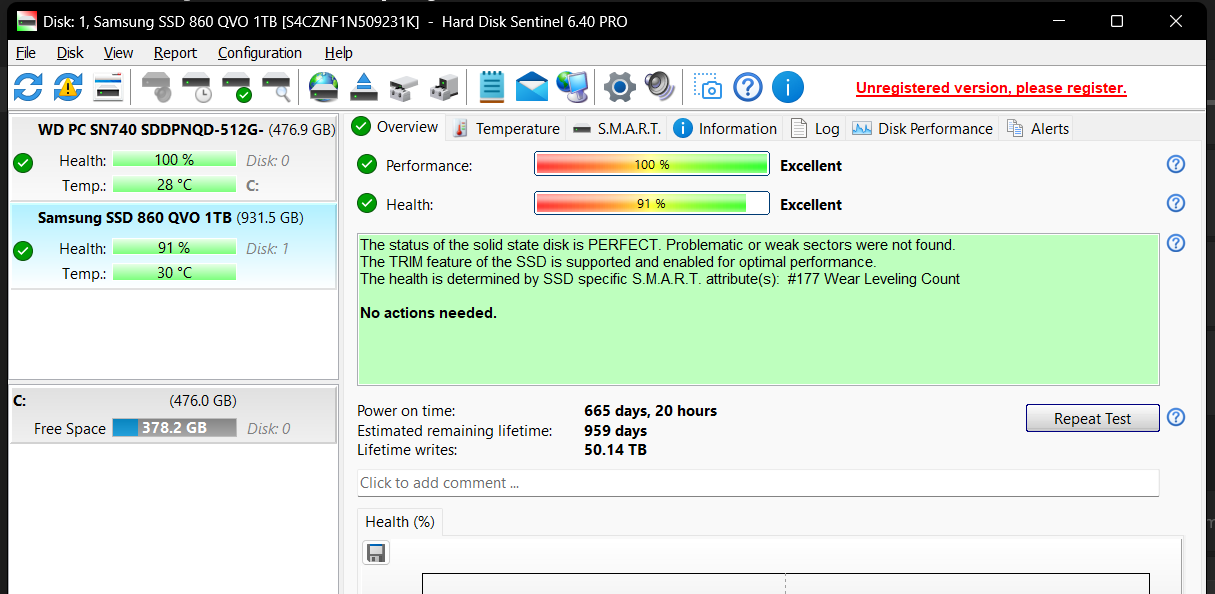
Task: Click the C: Free Space 378.2 GB bar
Action: tap(174, 428)
